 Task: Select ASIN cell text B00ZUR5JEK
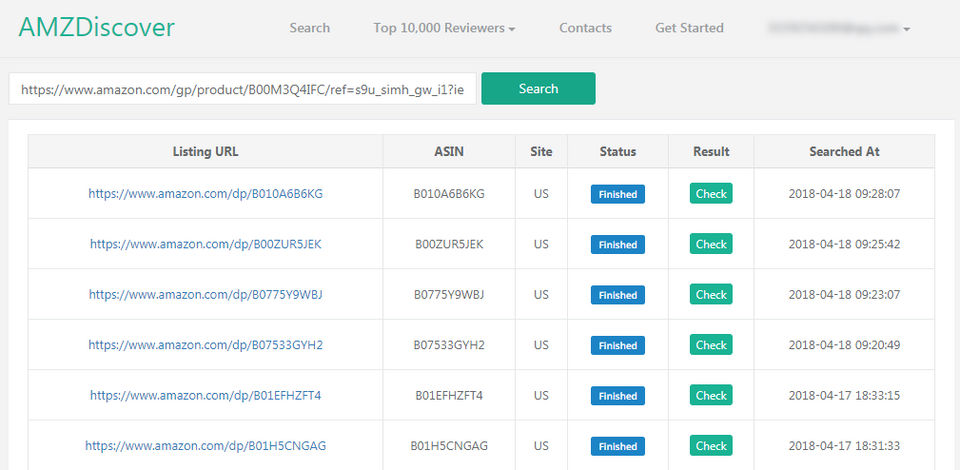point(449,244)
